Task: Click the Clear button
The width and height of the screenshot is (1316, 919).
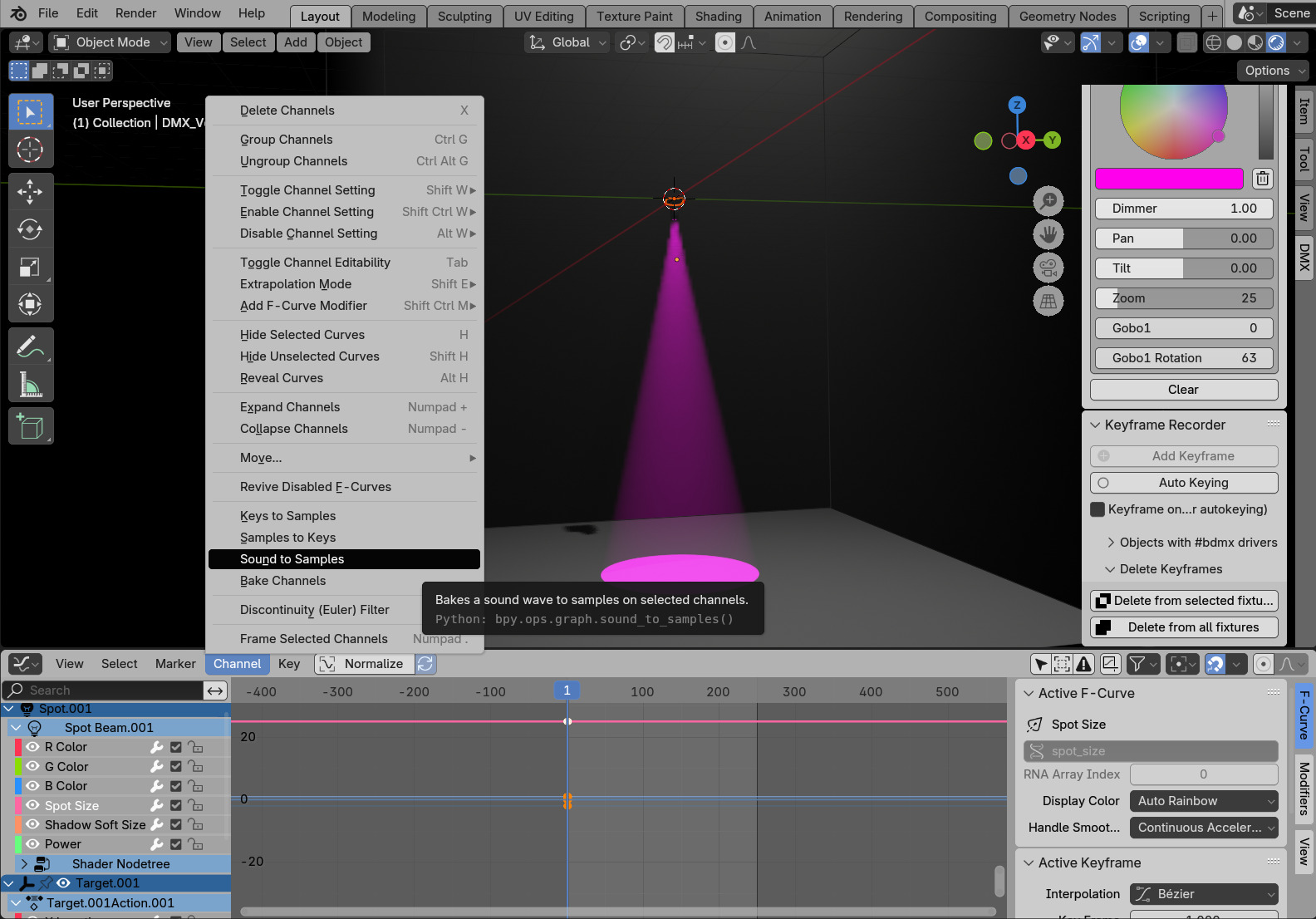Action: tap(1184, 390)
